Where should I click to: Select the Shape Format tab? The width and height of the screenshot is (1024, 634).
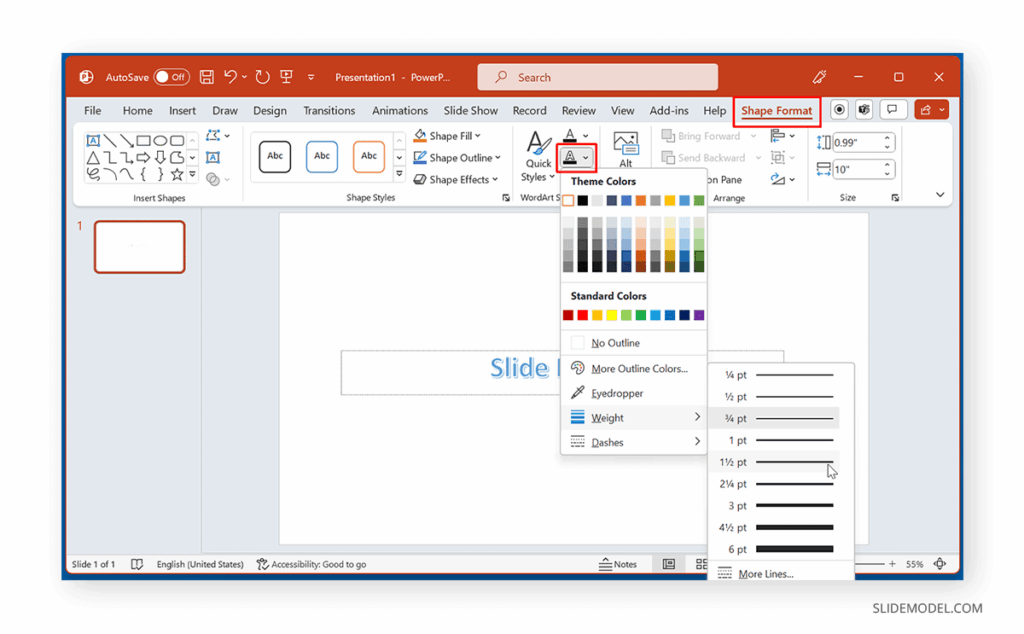pyautogui.click(x=776, y=111)
